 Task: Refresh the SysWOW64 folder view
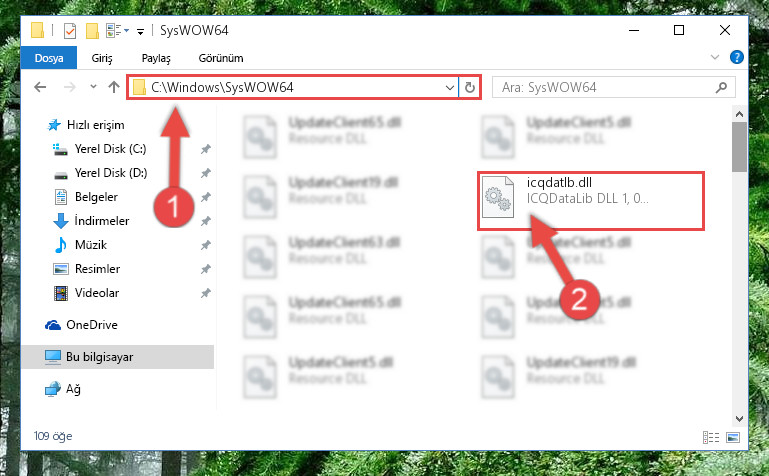(x=470, y=87)
